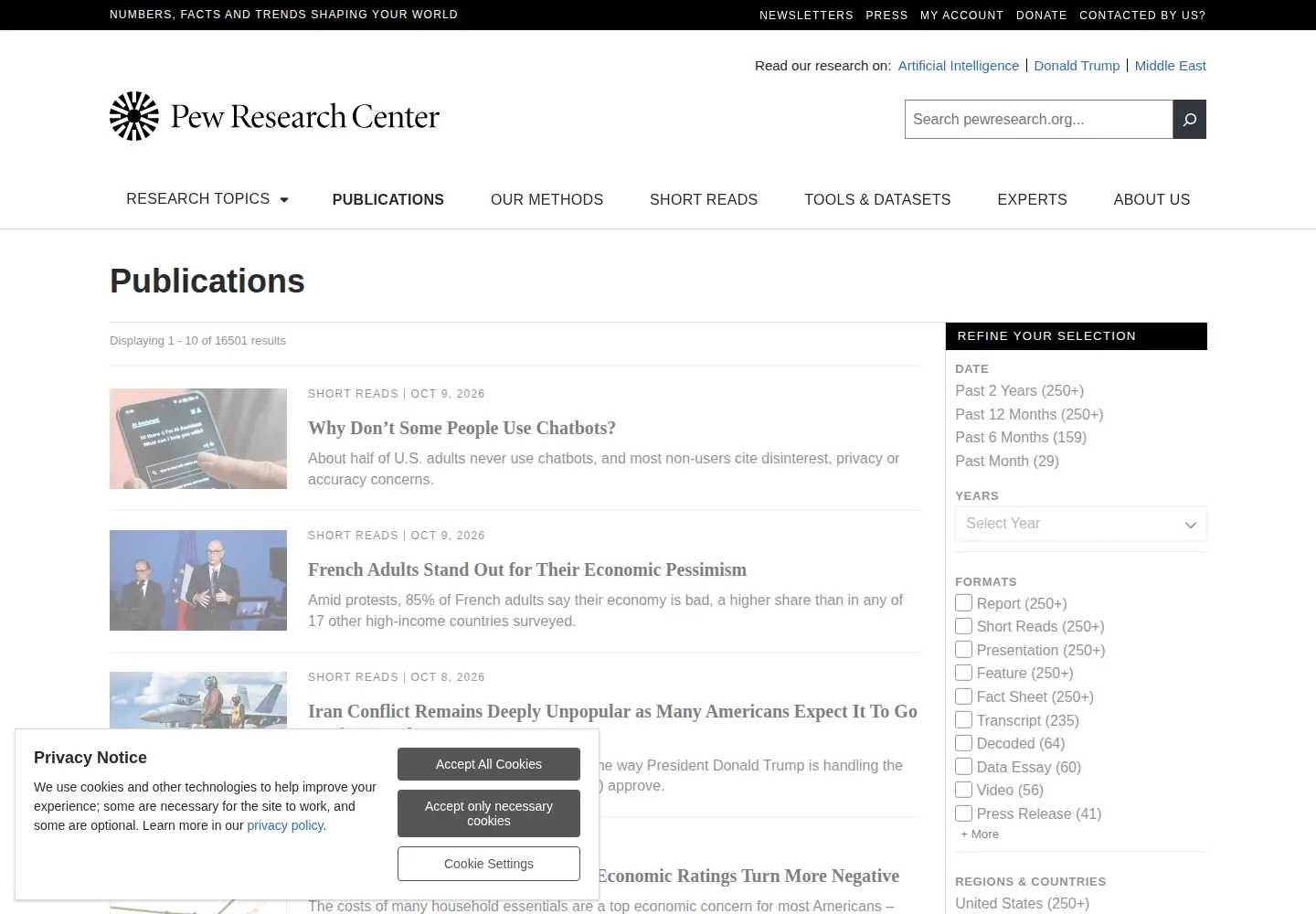Open the About Us nav item

pos(1151,199)
